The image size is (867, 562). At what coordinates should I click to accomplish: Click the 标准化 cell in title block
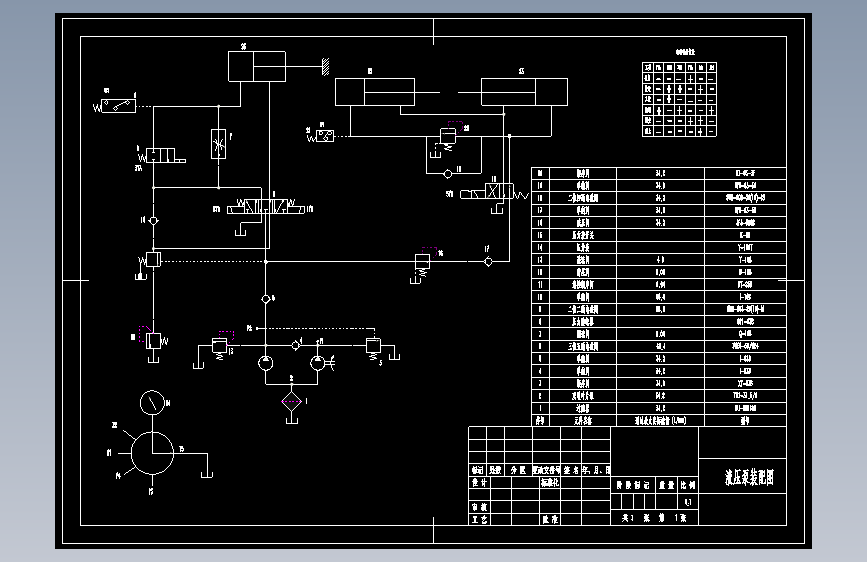point(550,482)
